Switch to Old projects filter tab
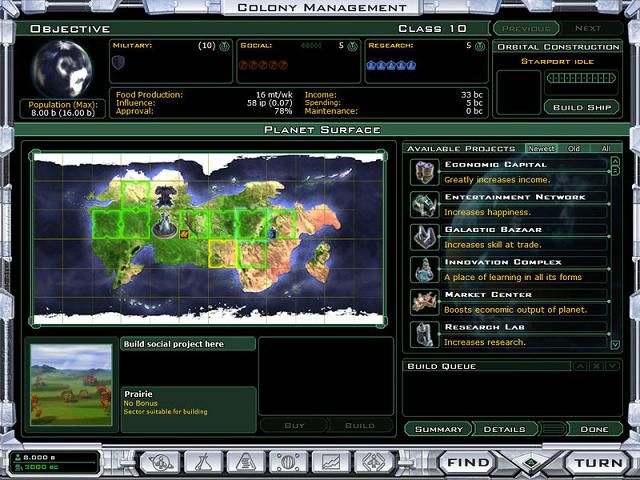This screenshot has width=640, height=480. click(x=574, y=149)
